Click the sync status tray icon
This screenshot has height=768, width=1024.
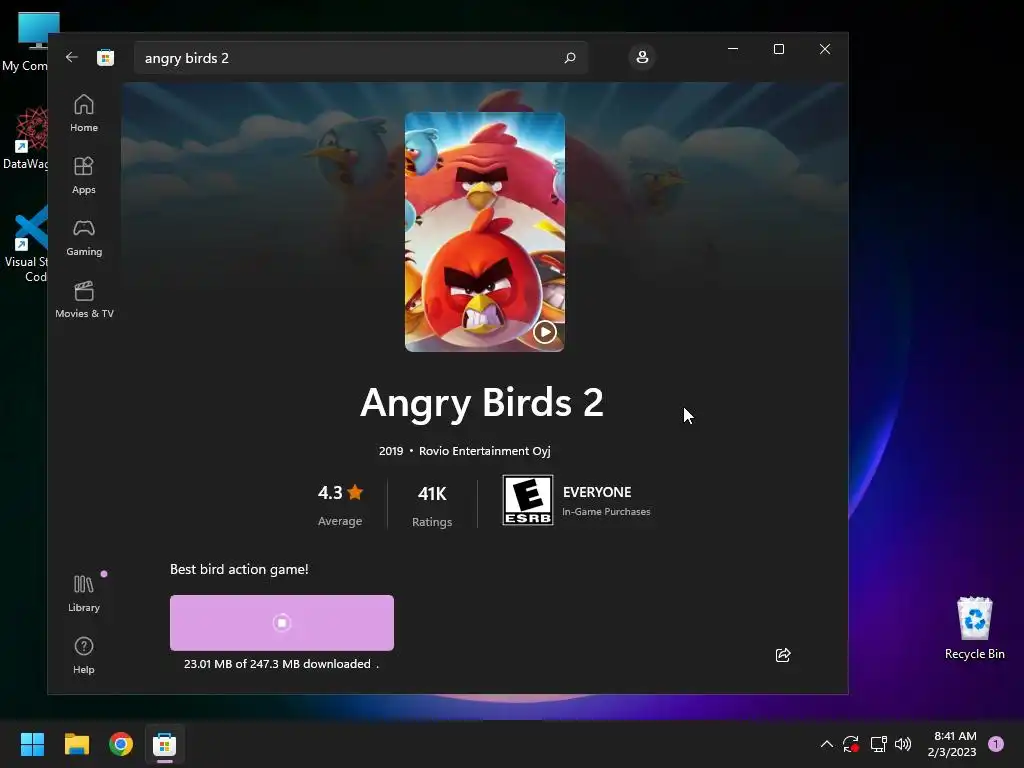(851, 744)
